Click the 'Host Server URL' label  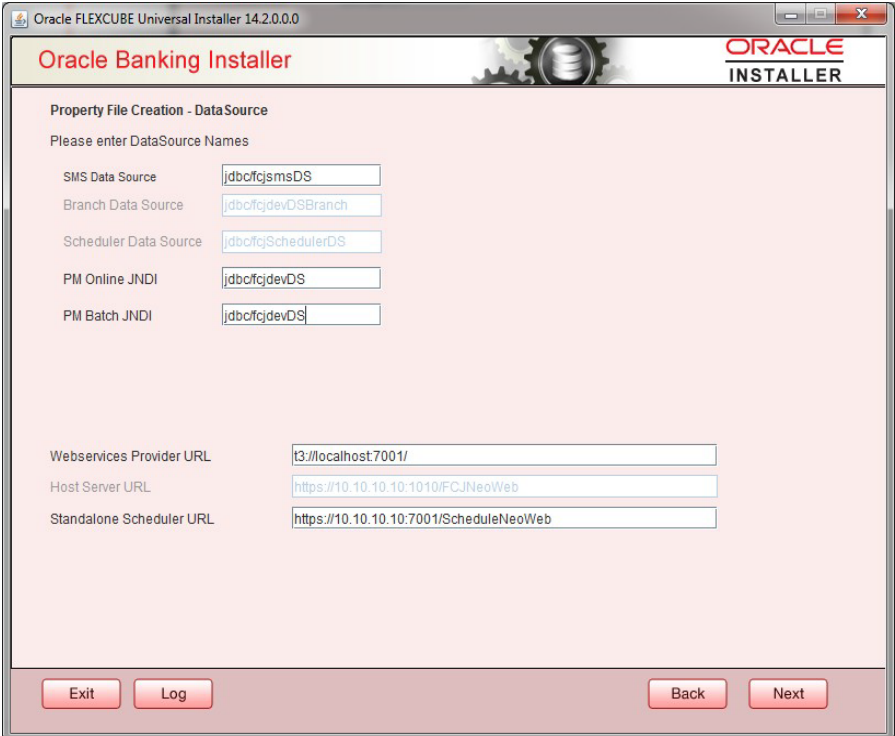[100, 487]
